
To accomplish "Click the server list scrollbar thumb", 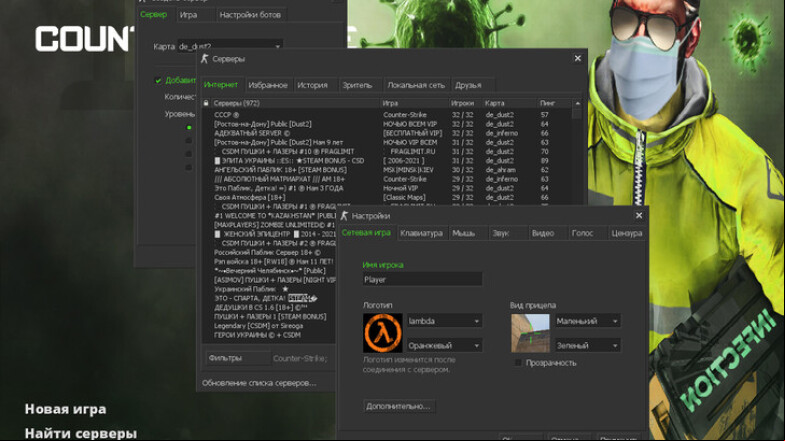I will tap(578, 114).
